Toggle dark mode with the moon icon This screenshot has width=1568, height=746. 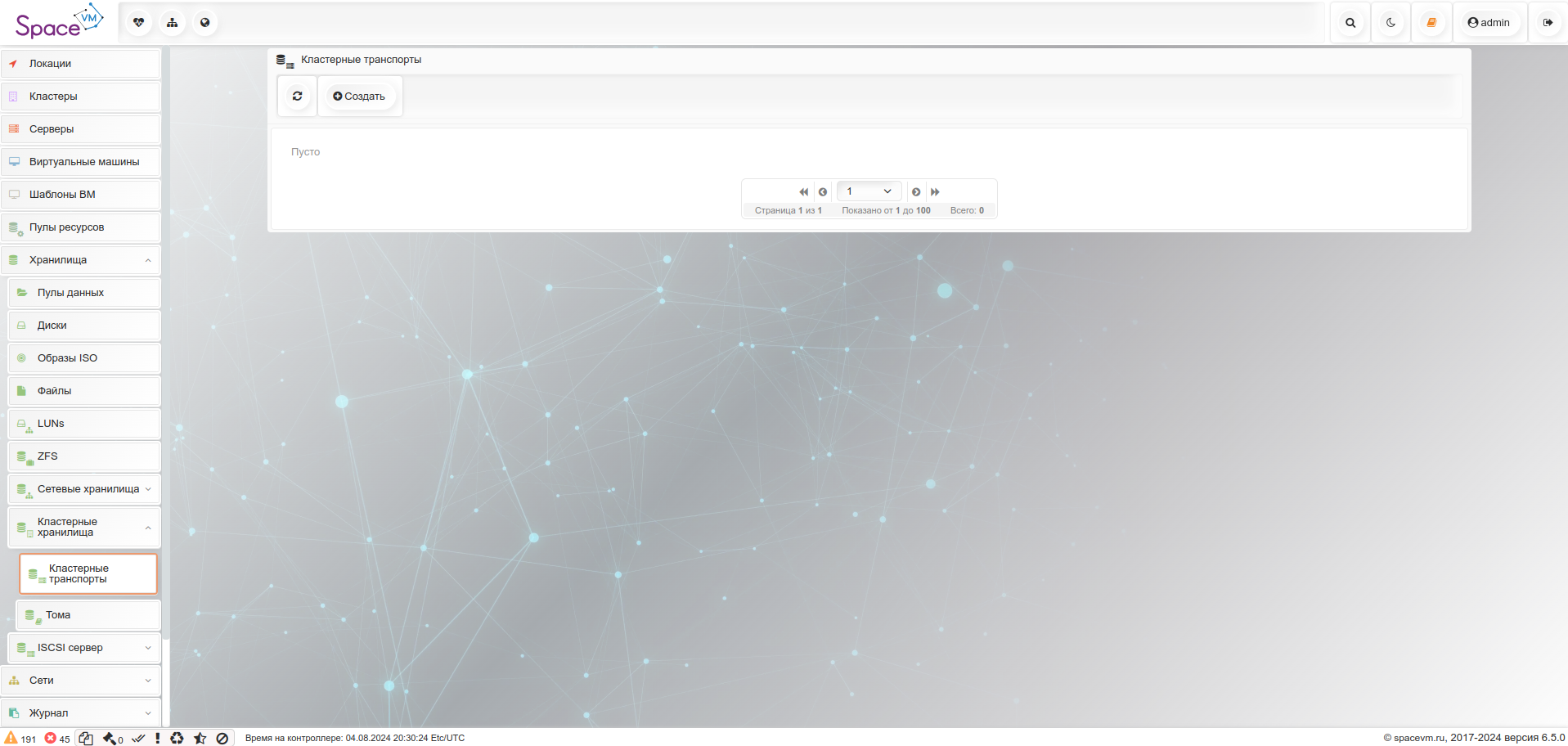pos(1391,23)
